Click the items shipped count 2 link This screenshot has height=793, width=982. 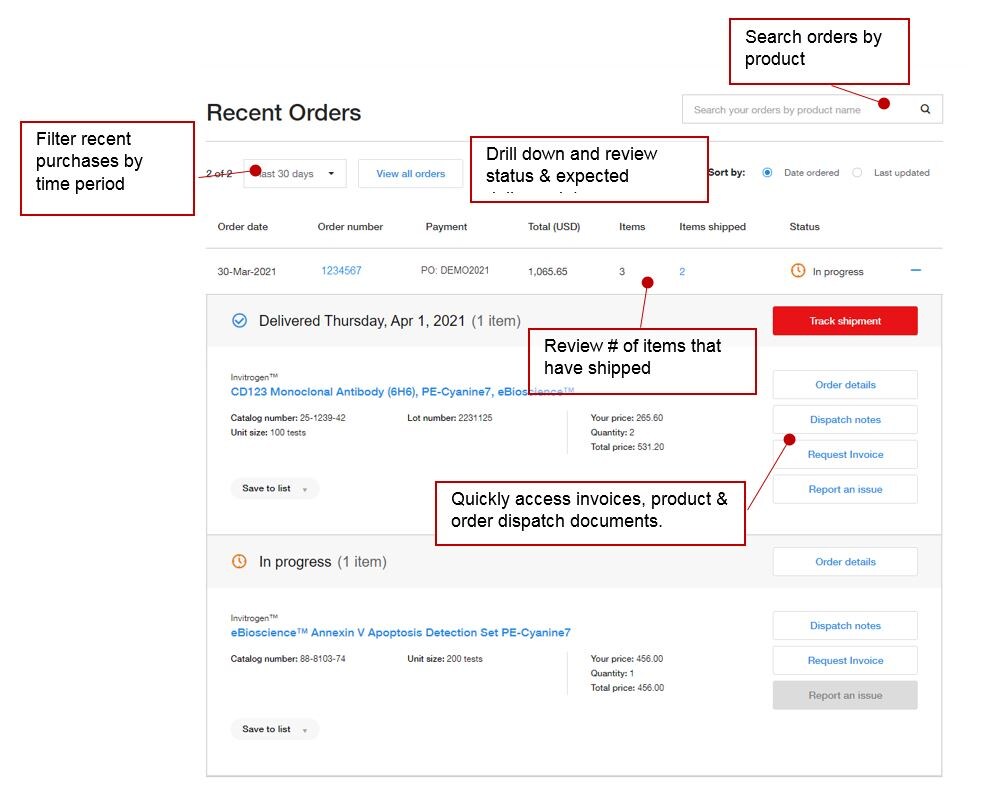[x=682, y=271]
